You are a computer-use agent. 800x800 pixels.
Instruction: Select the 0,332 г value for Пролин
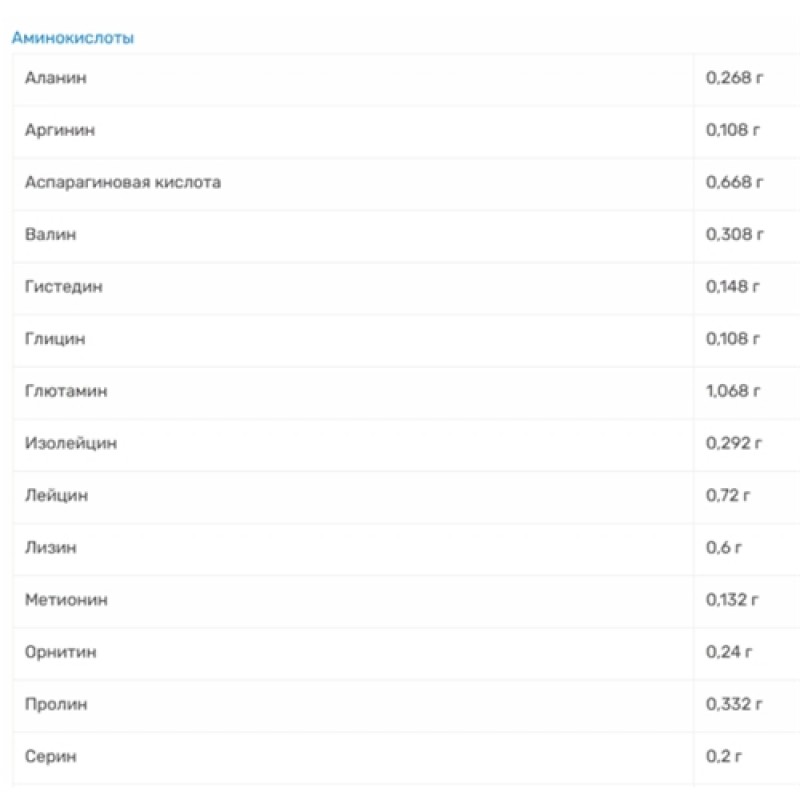735,704
